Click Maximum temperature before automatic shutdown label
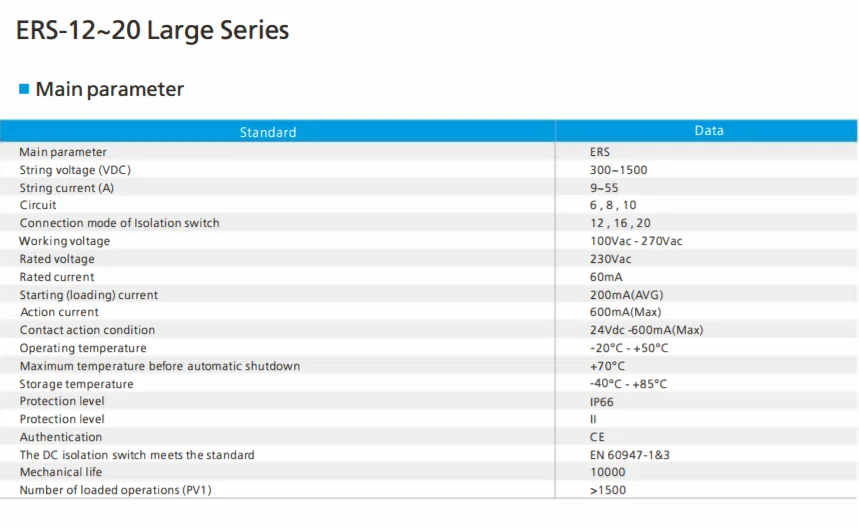The image size is (859, 528). click(x=159, y=366)
